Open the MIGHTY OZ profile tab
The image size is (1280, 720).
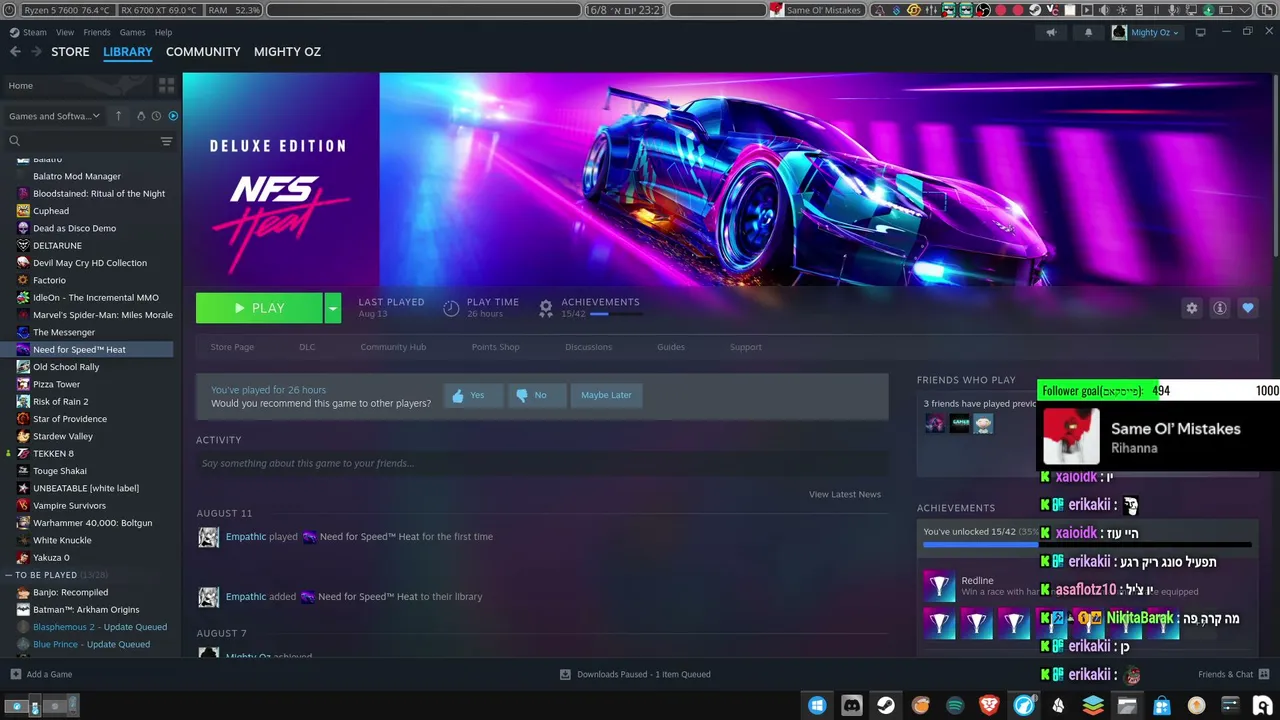pos(287,52)
